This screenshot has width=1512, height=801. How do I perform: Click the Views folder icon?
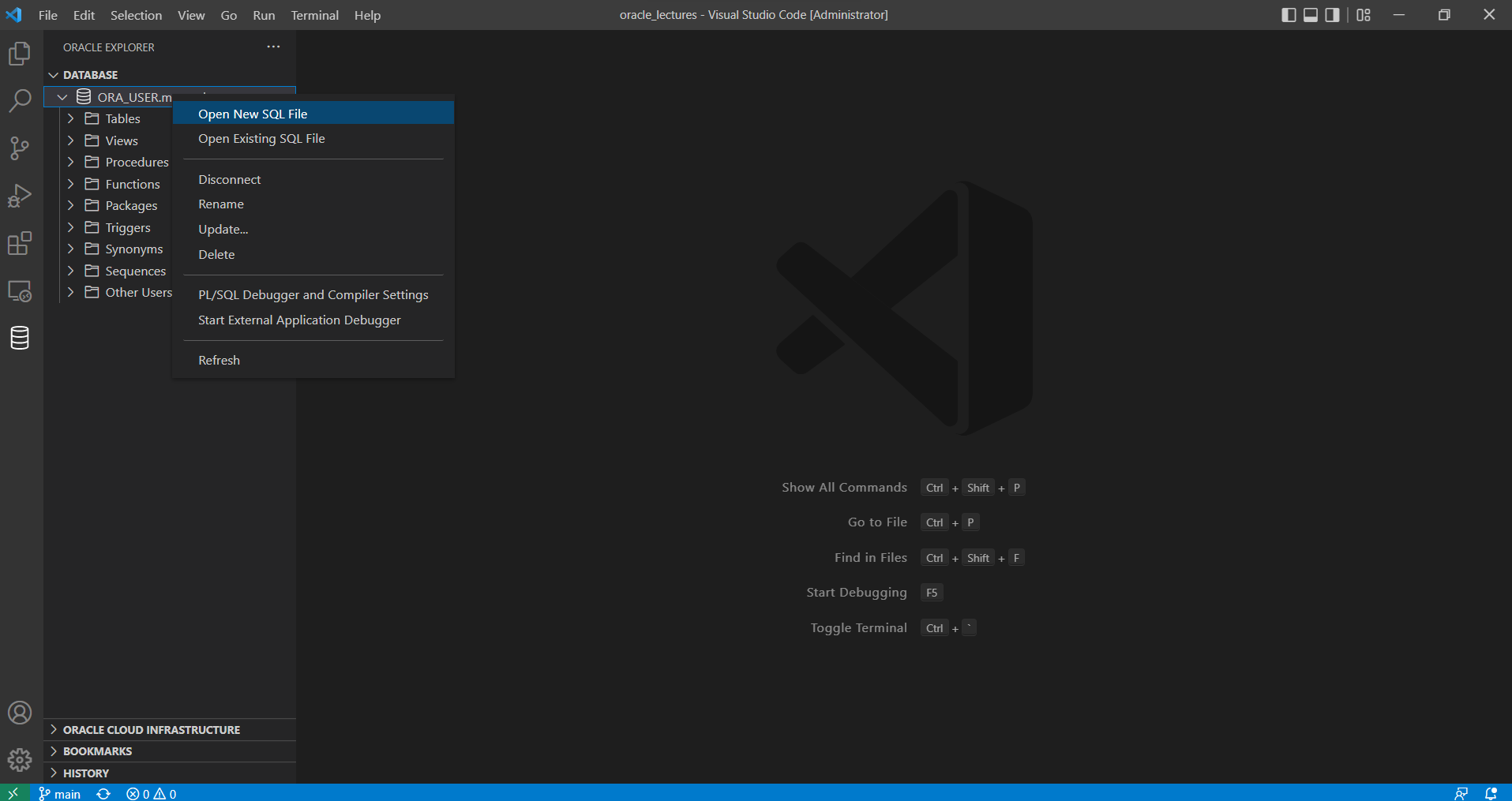(x=92, y=140)
